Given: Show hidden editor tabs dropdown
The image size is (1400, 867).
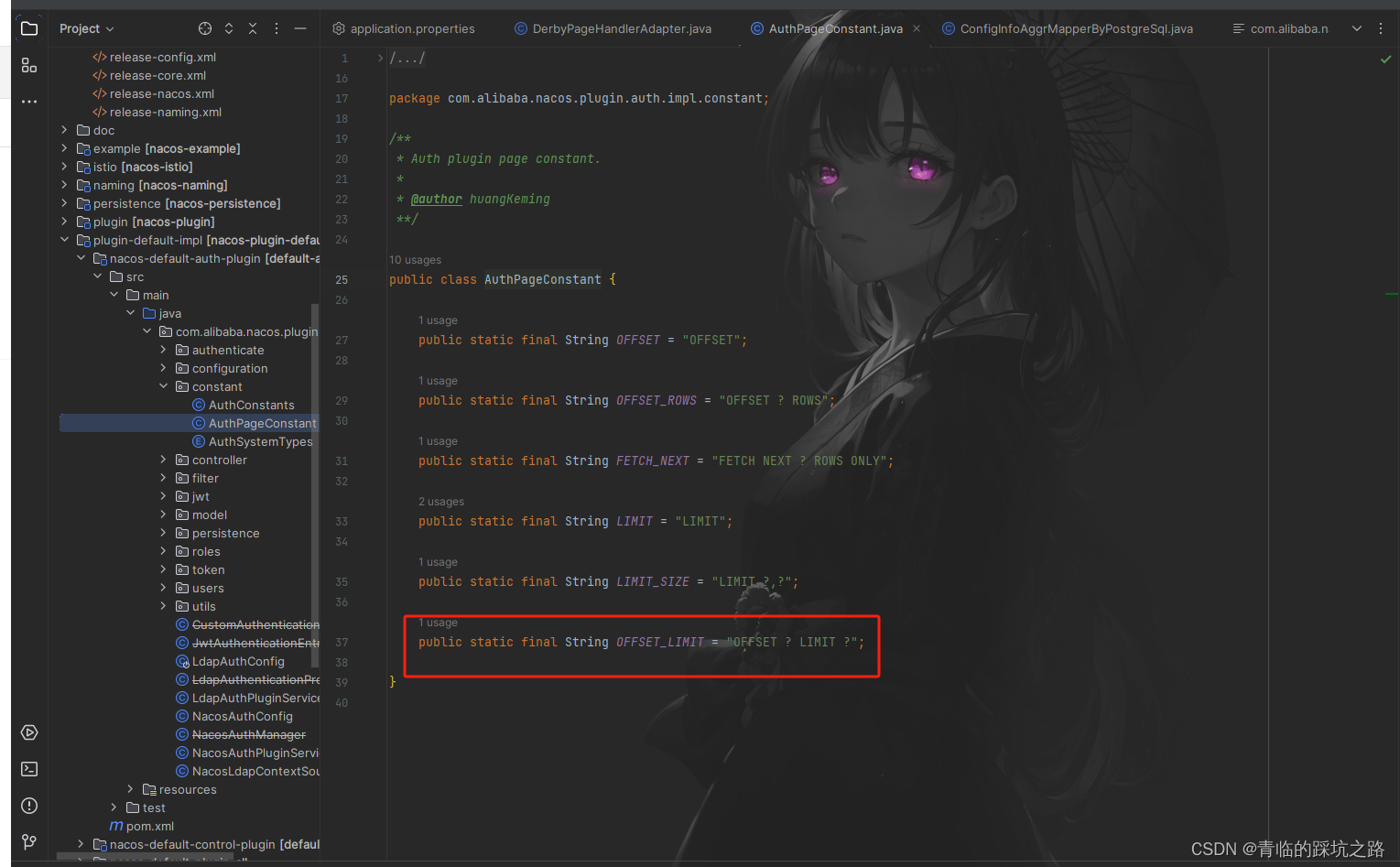Looking at the screenshot, I should pyautogui.click(x=1357, y=28).
